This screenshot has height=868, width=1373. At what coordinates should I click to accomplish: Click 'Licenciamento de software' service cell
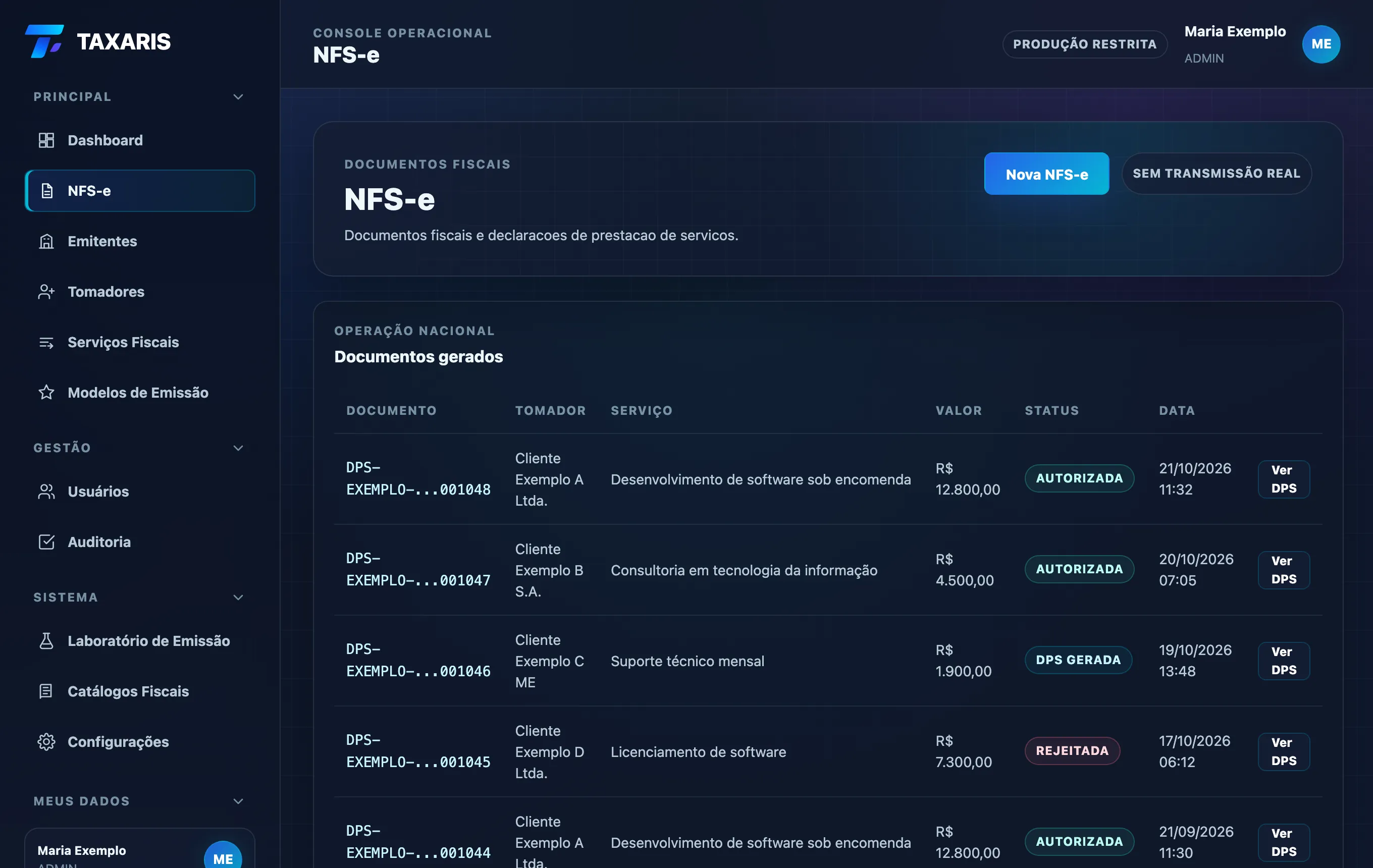point(698,752)
